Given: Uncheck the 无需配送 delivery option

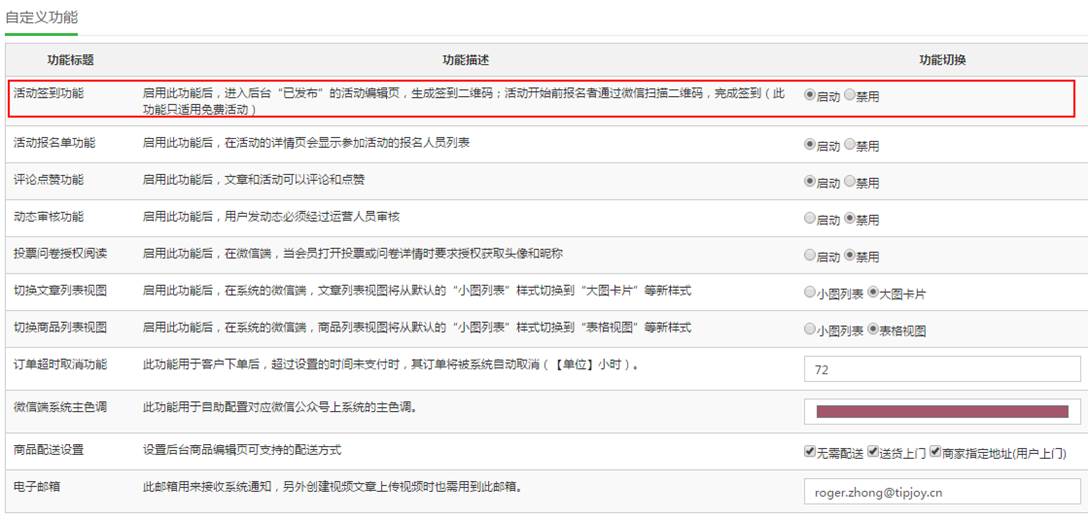Looking at the screenshot, I should 810,452.
